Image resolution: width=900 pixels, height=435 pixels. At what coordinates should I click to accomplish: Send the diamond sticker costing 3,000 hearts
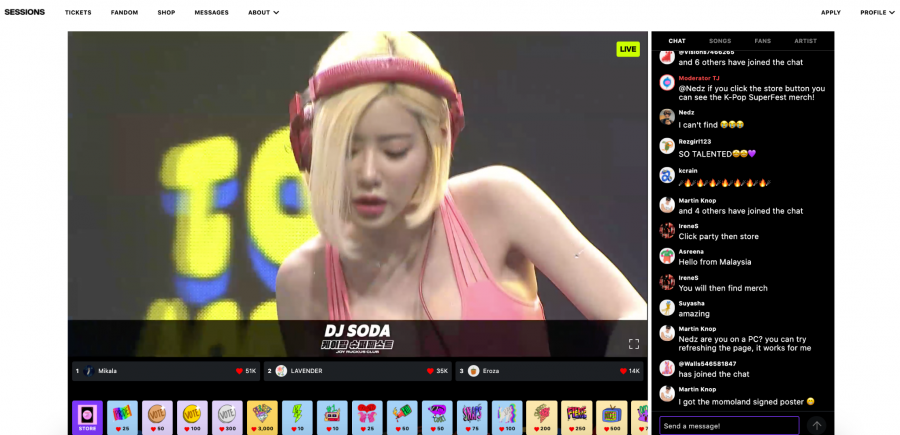[262, 417]
